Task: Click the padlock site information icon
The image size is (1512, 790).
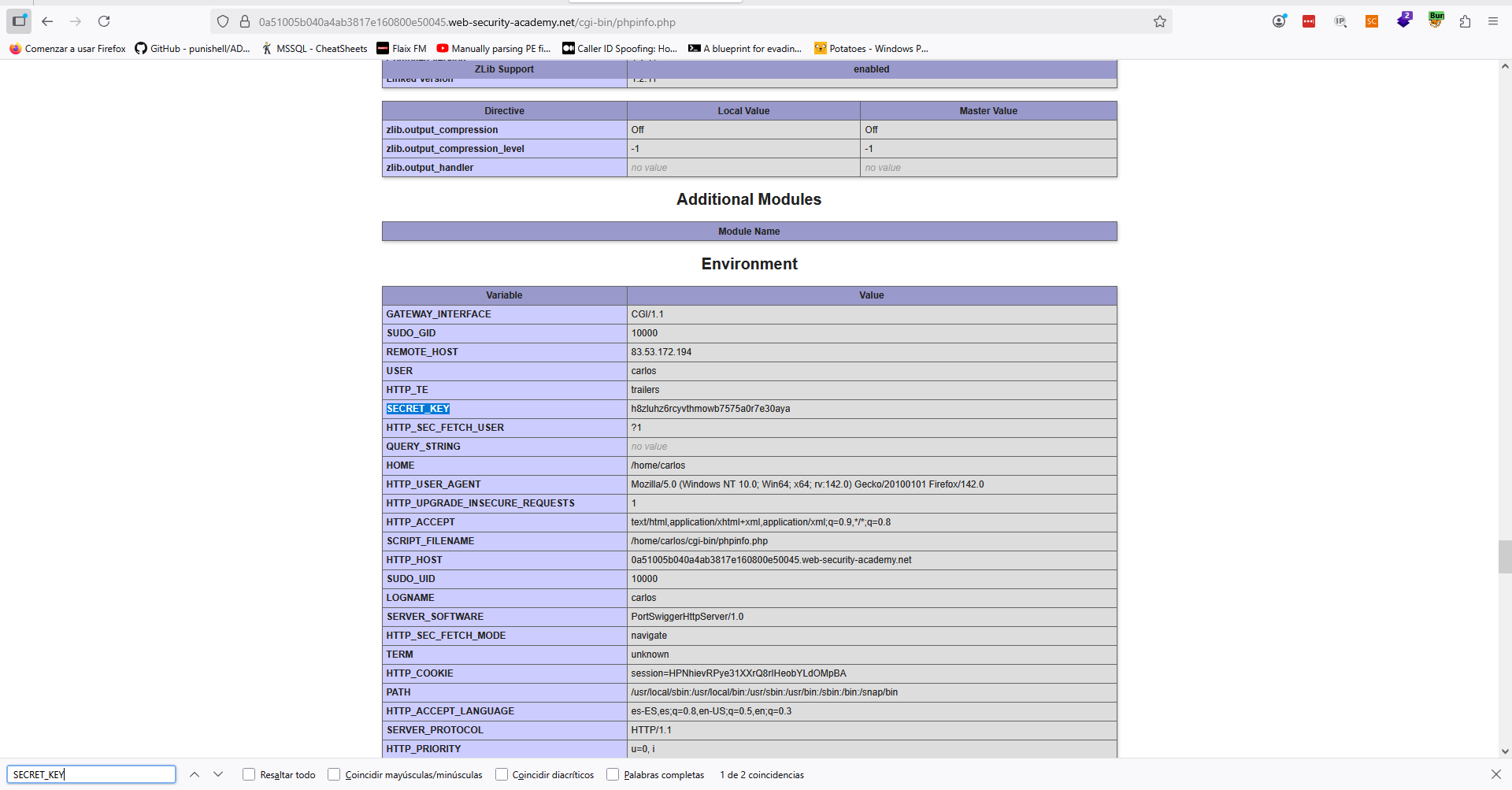Action: coord(245,22)
